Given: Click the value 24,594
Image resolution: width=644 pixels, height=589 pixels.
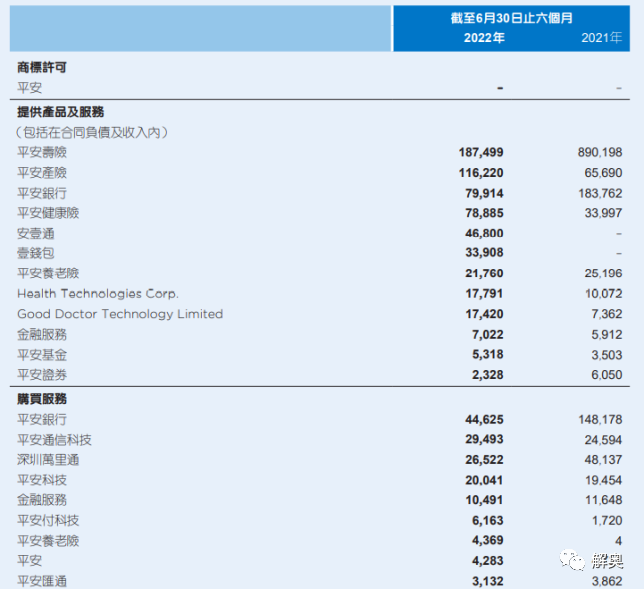Looking at the screenshot, I should 603,439.
